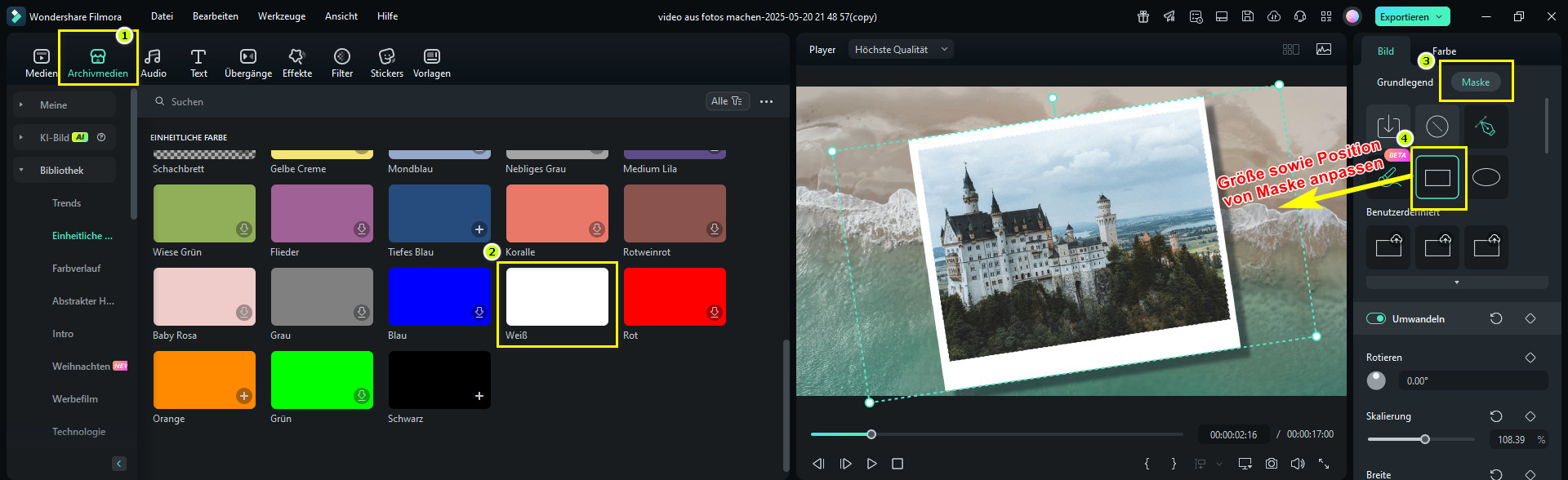Screen dimensions: 1568x480
Task: Reset the Umwandeln settings
Action: tap(1496, 318)
